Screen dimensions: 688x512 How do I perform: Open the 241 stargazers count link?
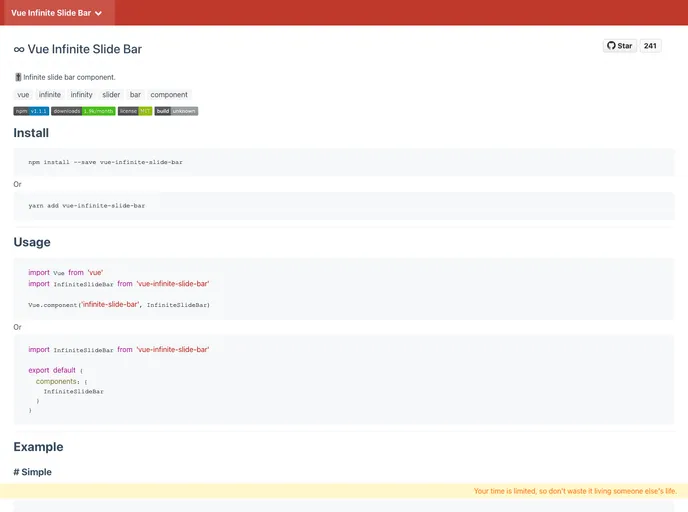pyautogui.click(x=650, y=46)
